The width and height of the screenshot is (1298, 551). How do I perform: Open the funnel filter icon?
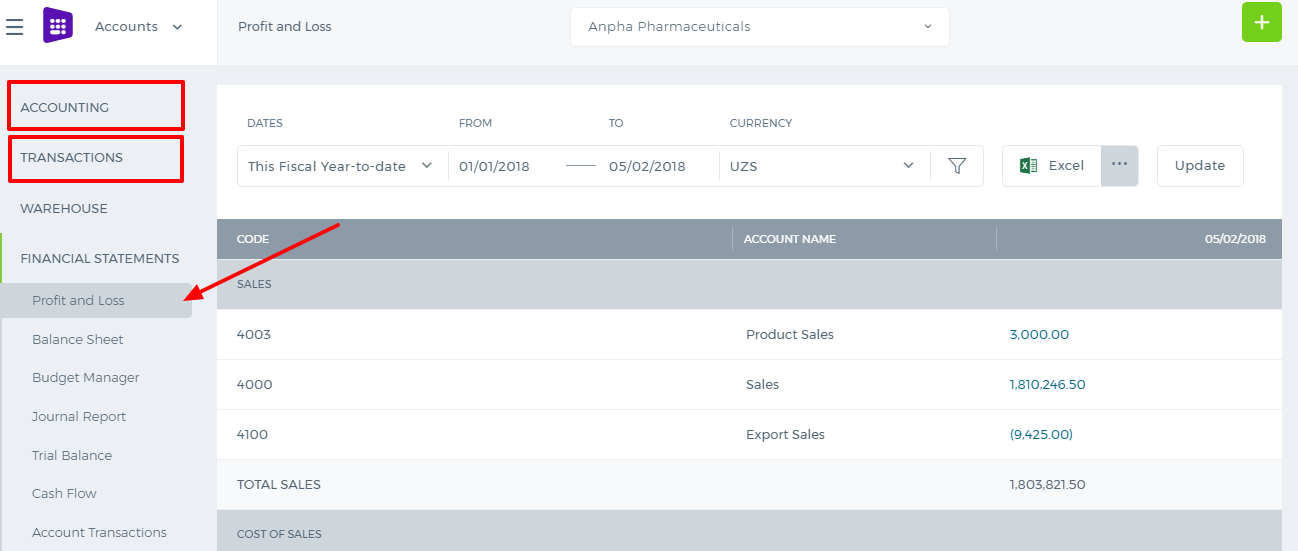click(957, 166)
